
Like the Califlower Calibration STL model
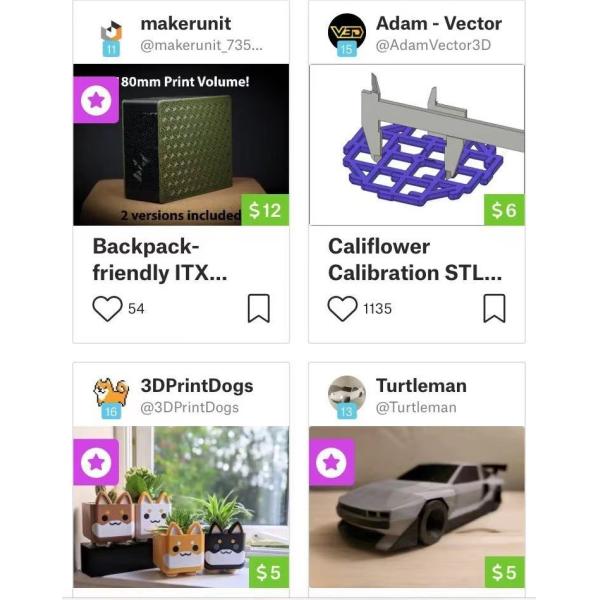342,308
